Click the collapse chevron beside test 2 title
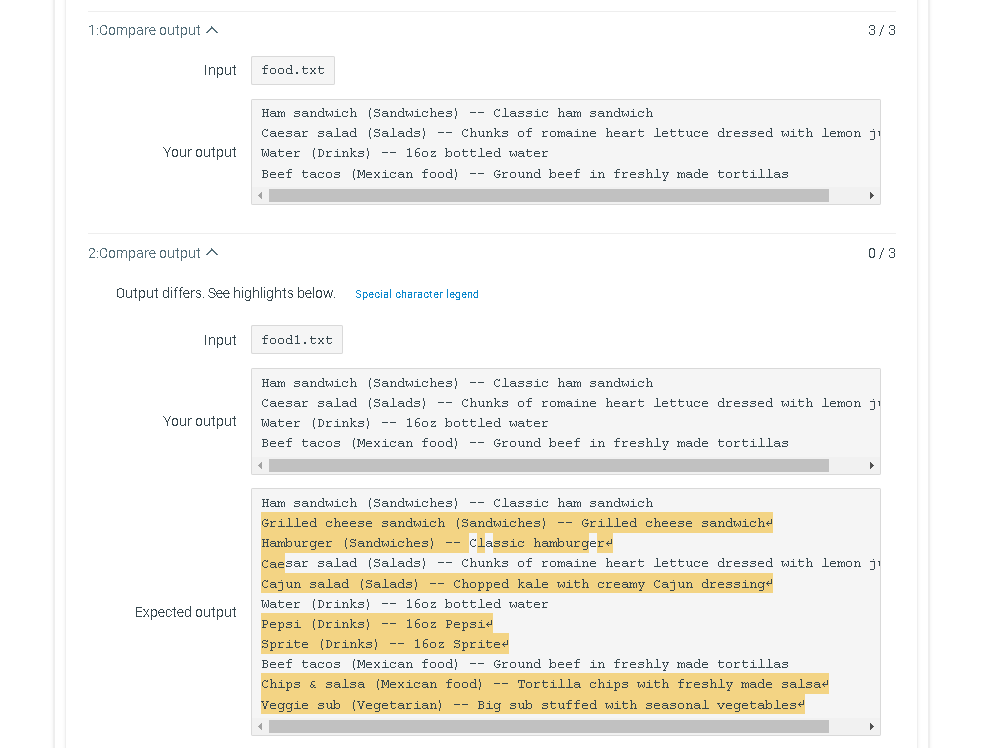This screenshot has width=984, height=748. pyautogui.click(x=210, y=253)
